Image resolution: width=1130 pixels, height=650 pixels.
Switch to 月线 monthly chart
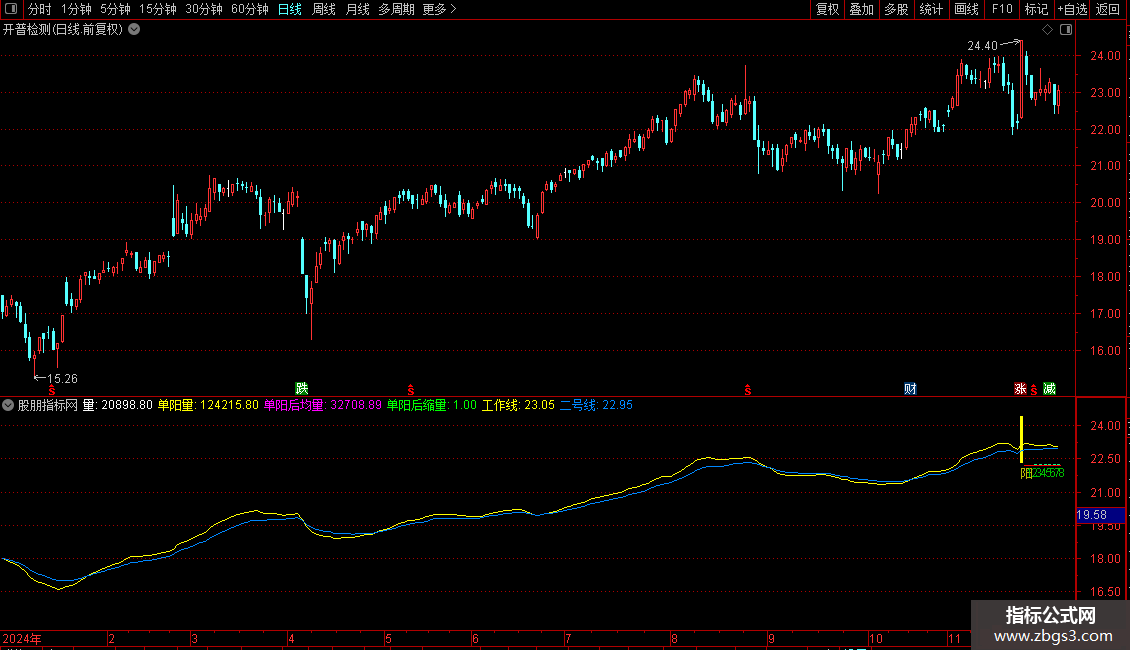tap(357, 9)
